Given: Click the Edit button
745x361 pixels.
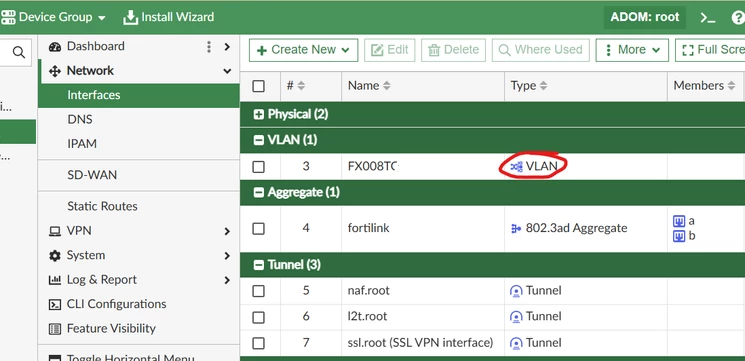Looking at the screenshot, I should tap(390, 50).
